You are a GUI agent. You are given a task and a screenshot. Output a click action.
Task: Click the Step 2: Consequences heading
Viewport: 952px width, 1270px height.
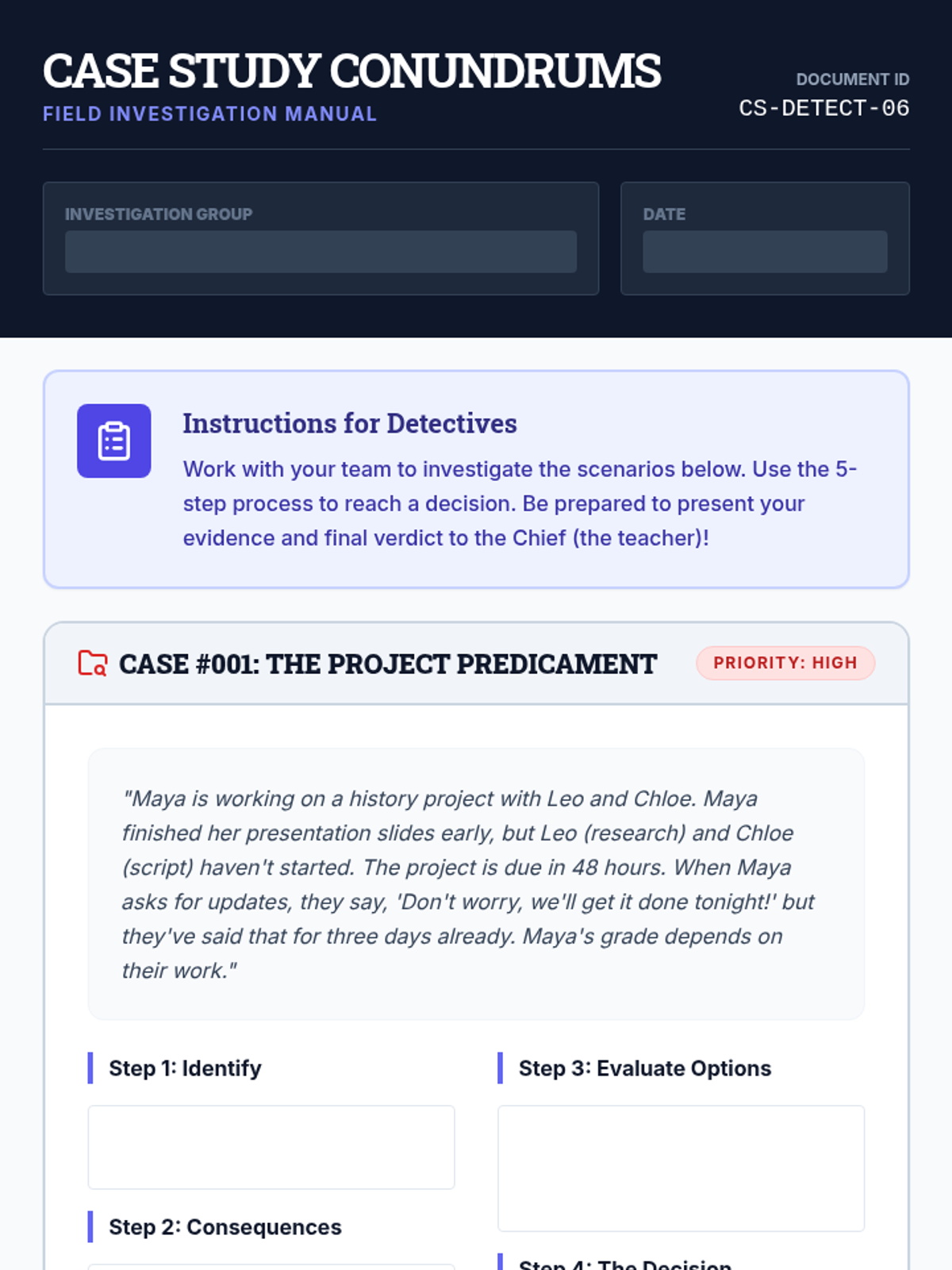225,1227
